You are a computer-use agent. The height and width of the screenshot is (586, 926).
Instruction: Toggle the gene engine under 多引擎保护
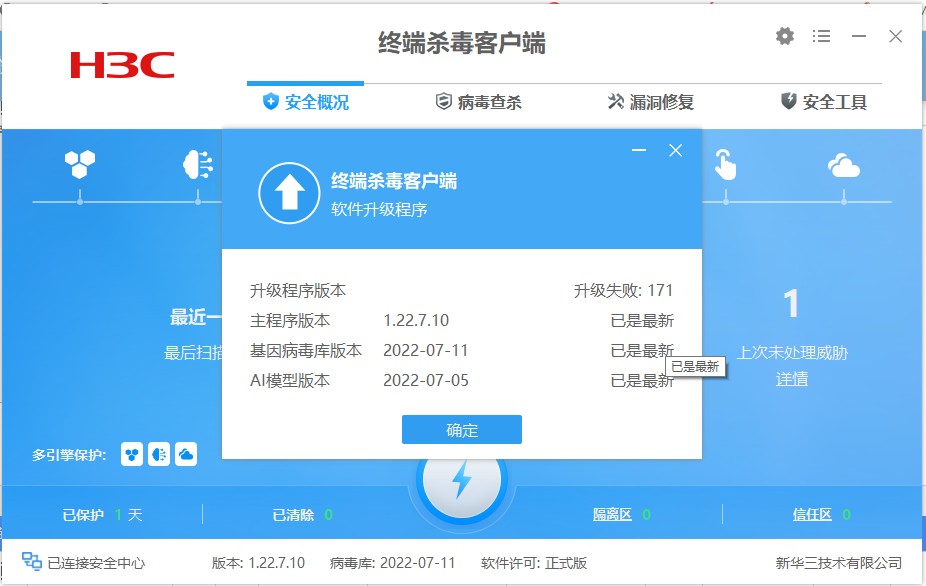pyautogui.click(x=132, y=454)
